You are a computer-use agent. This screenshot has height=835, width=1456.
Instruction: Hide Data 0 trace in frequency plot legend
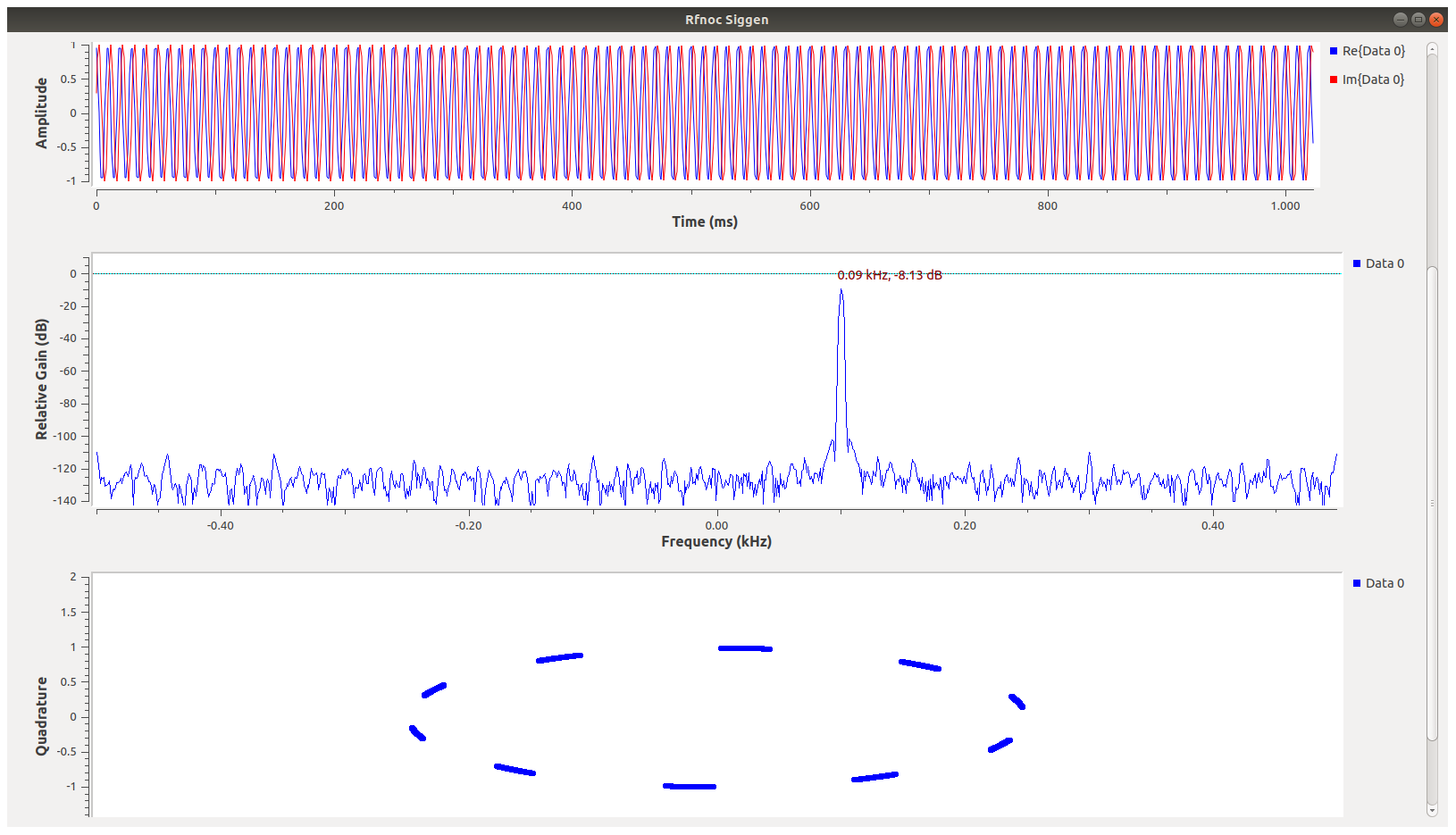coord(1378,263)
